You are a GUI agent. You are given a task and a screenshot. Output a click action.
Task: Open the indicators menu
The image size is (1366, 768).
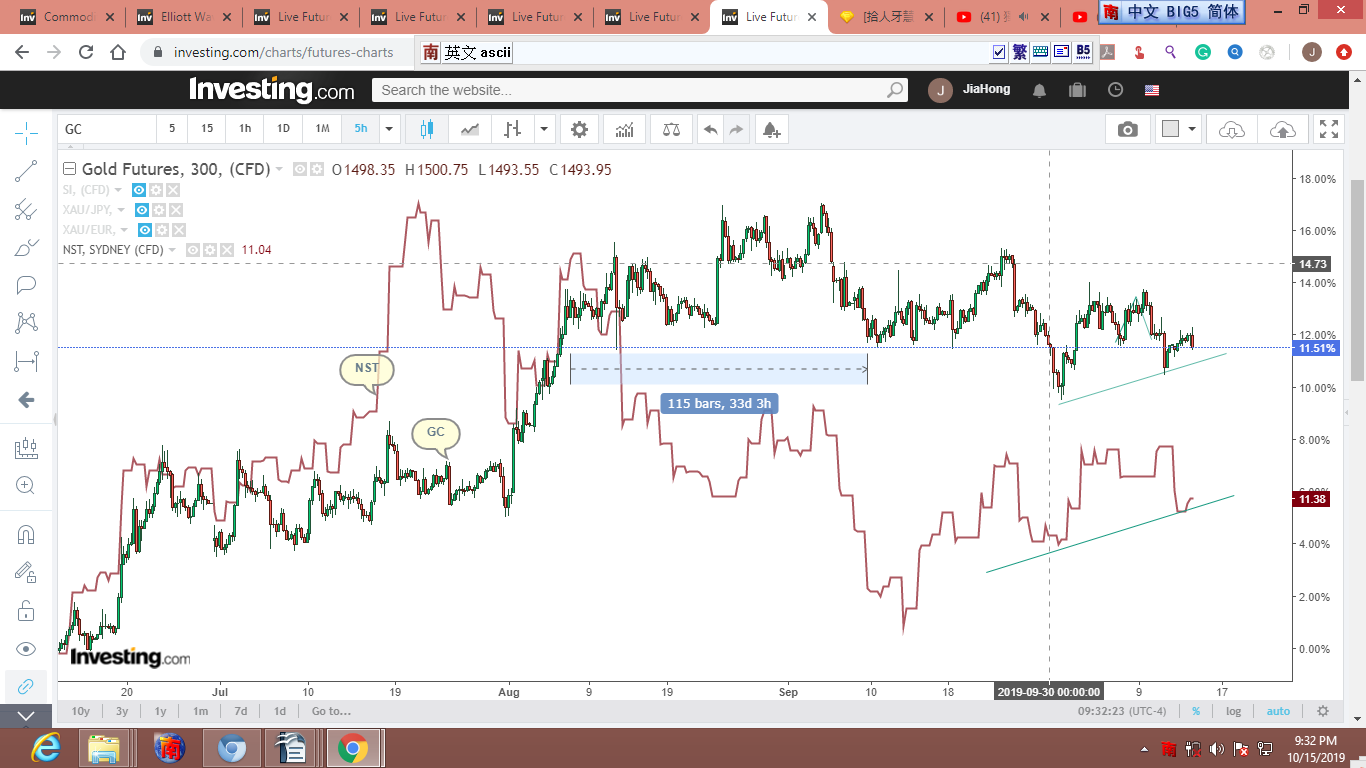[625, 129]
